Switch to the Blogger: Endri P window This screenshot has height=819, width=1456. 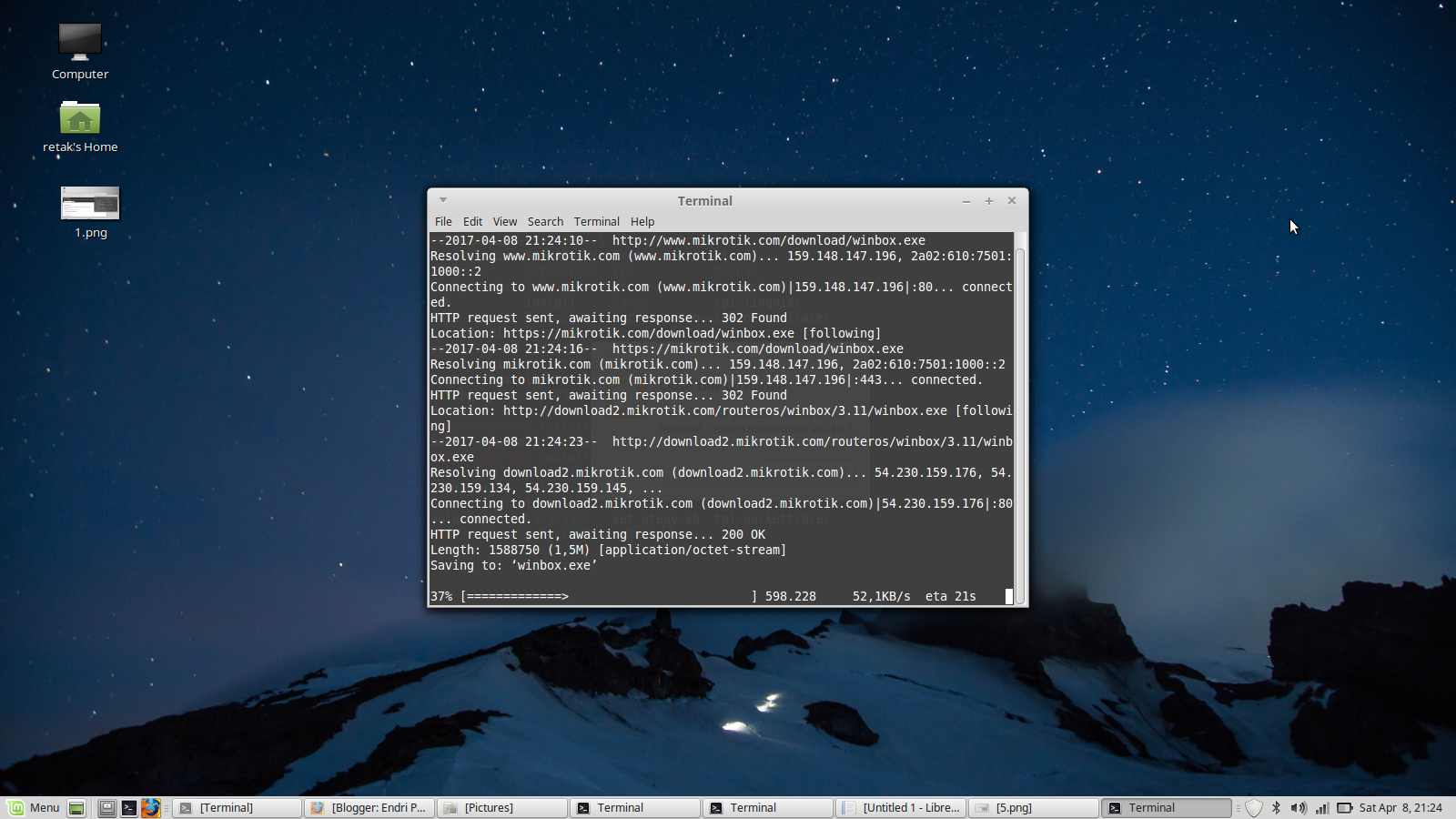coord(369,807)
